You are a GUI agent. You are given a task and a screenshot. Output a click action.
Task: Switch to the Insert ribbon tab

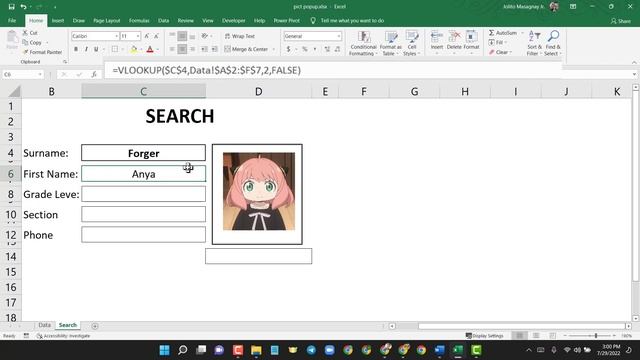pos(58,20)
